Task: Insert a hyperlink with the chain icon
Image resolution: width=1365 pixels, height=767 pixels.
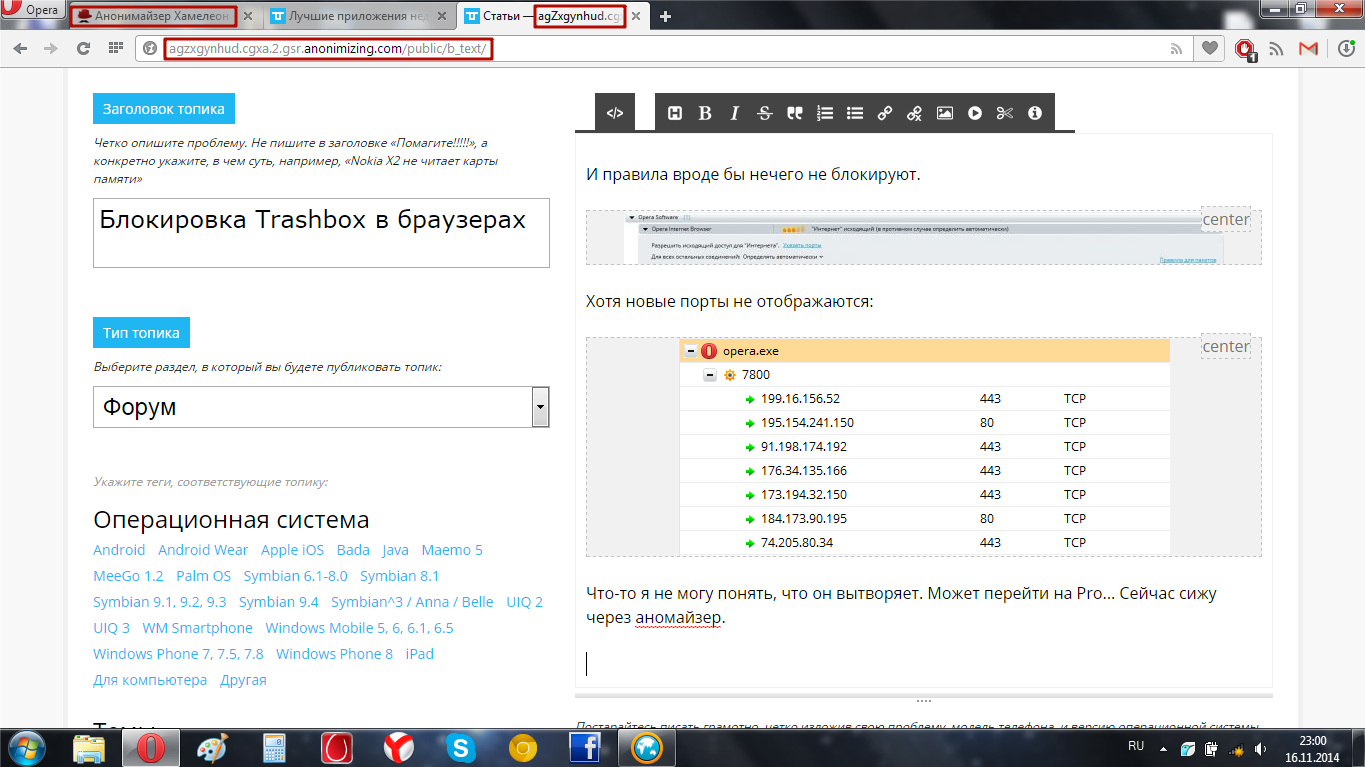Action: pos(885,113)
